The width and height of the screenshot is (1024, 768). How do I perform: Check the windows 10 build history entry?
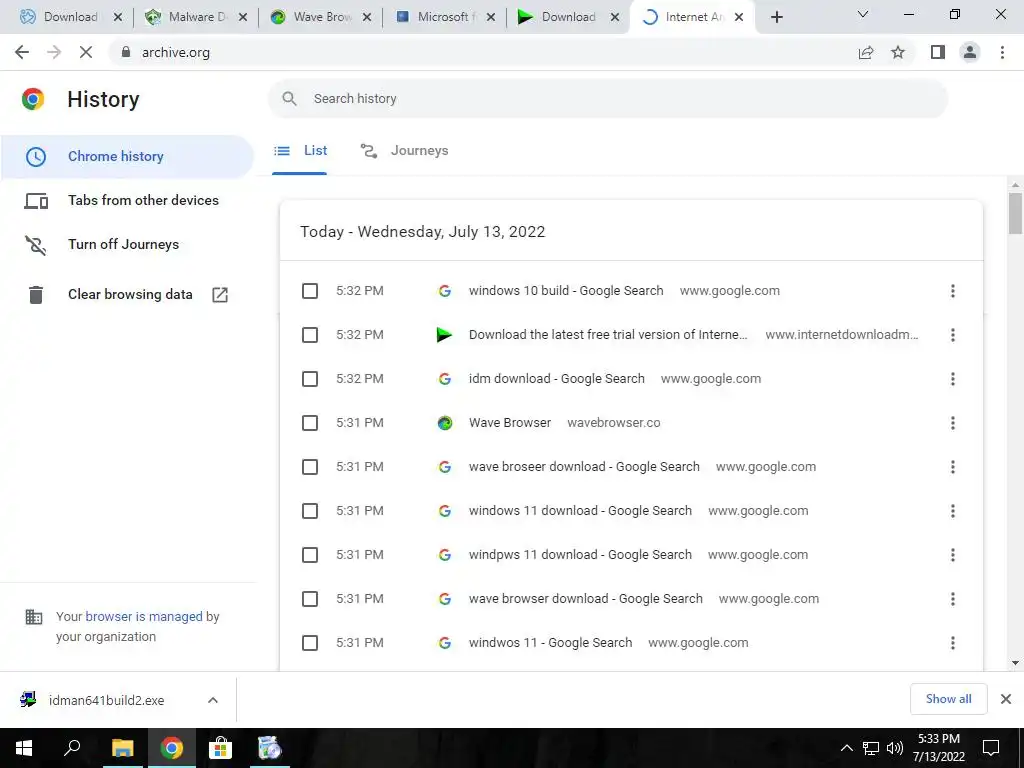pyautogui.click(x=310, y=291)
